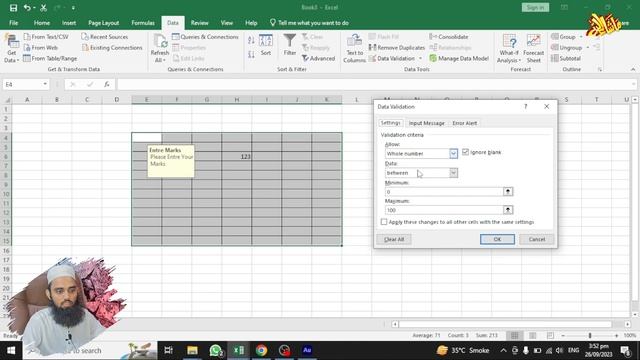
Task: Open the File tab
Action: (13, 23)
